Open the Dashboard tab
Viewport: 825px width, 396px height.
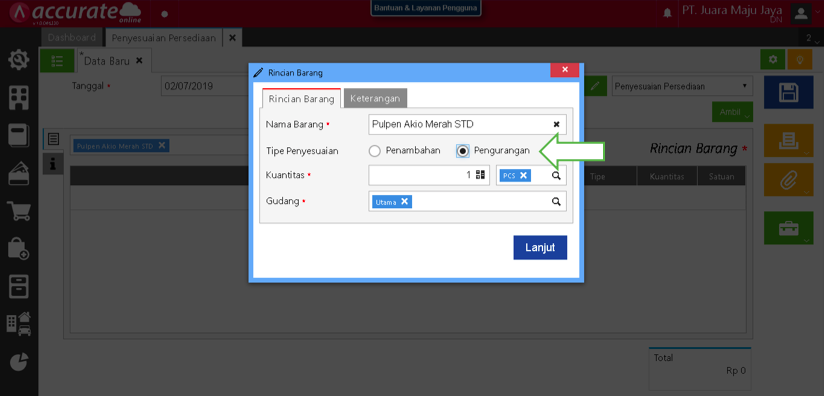point(72,38)
